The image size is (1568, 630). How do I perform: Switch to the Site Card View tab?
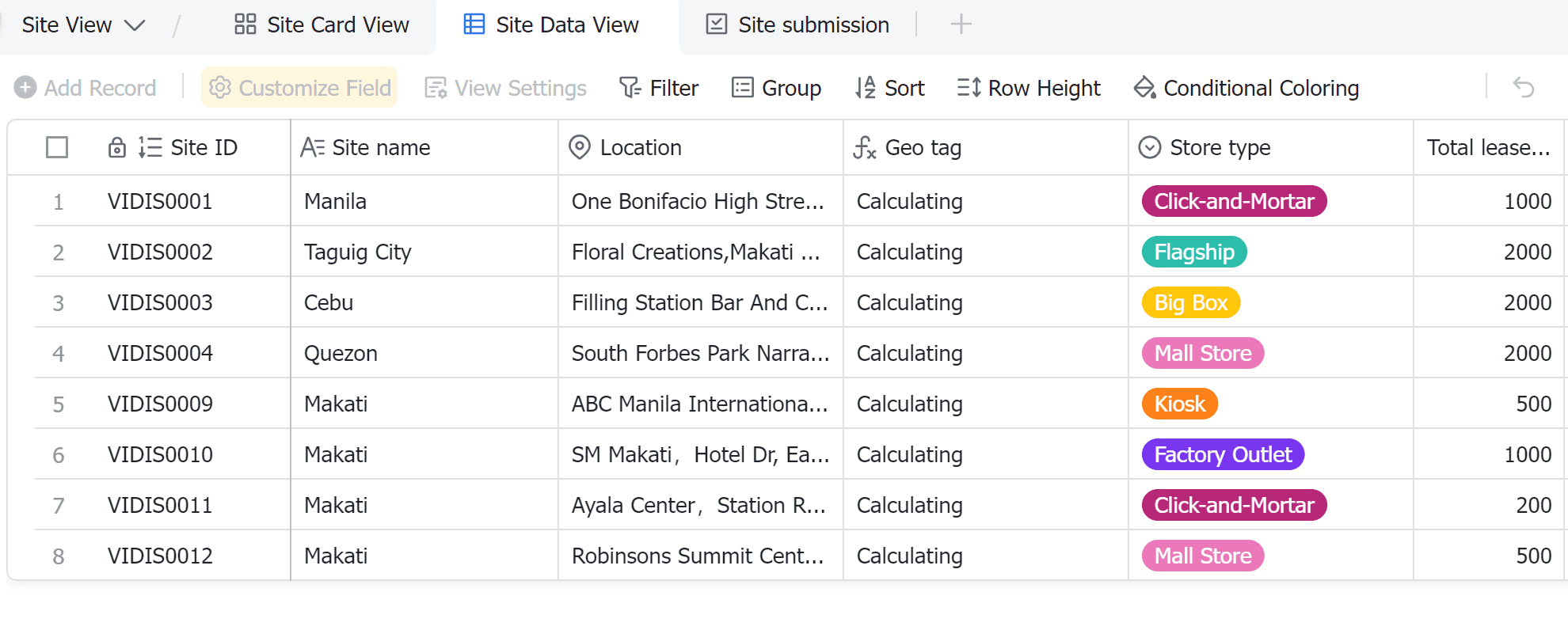[322, 25]
